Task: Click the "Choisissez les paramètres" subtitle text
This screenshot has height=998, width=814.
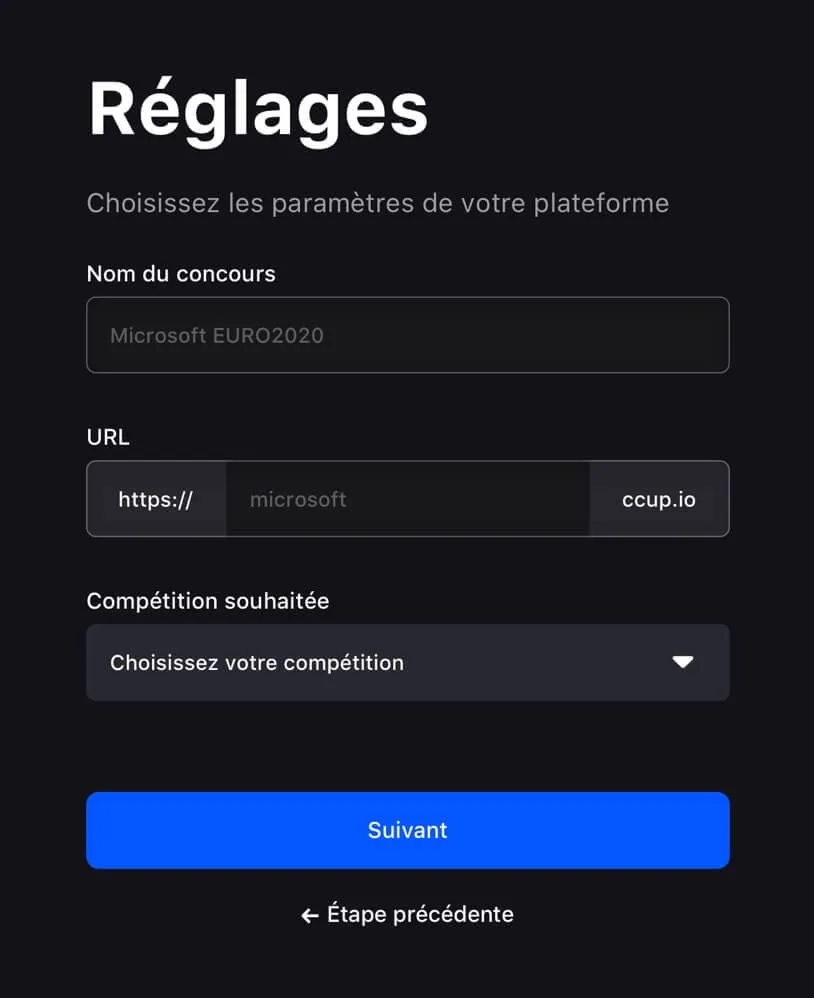Action: [x=377, y=203]
